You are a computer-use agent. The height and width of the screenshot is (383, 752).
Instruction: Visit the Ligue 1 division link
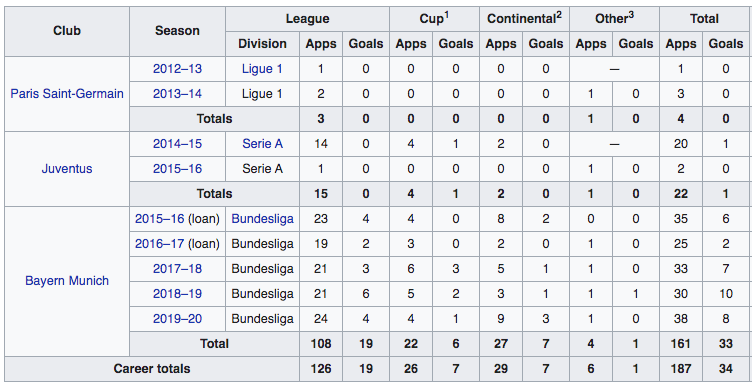pyautogui.click(x=262, y=69)
